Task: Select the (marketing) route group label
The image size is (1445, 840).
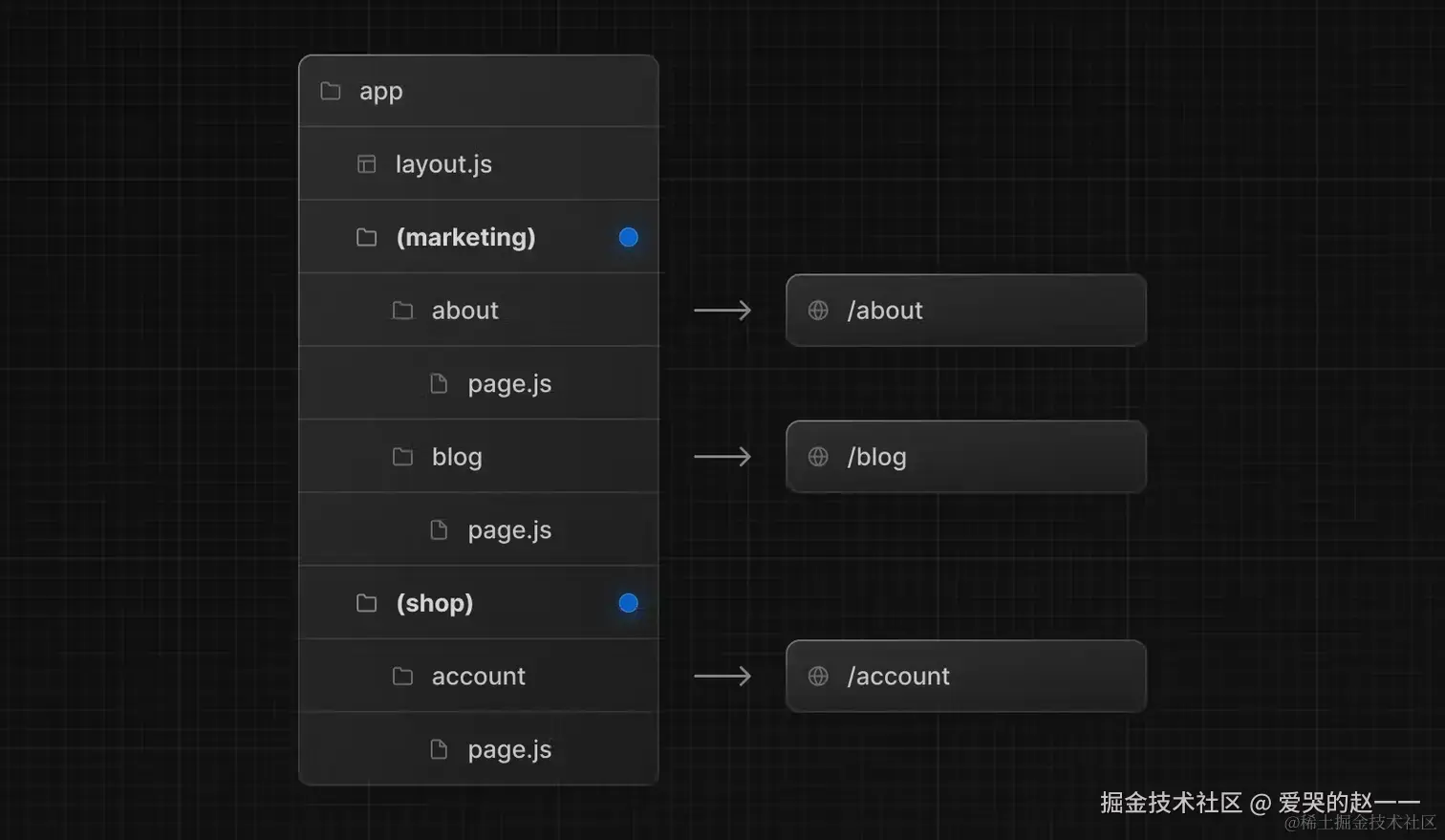Action: coord(465,237)
